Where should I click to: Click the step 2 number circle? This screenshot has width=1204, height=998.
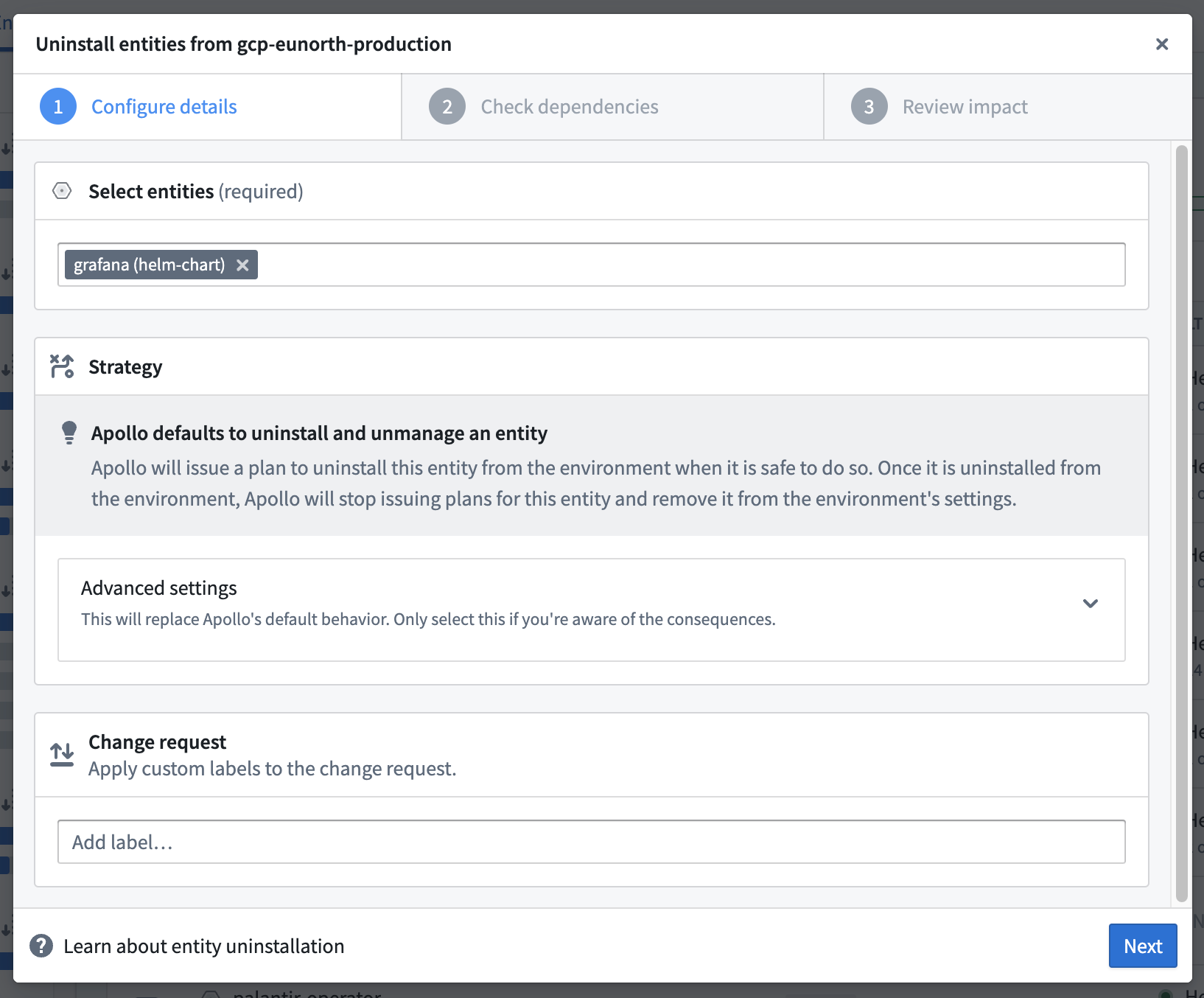[447, 107]
